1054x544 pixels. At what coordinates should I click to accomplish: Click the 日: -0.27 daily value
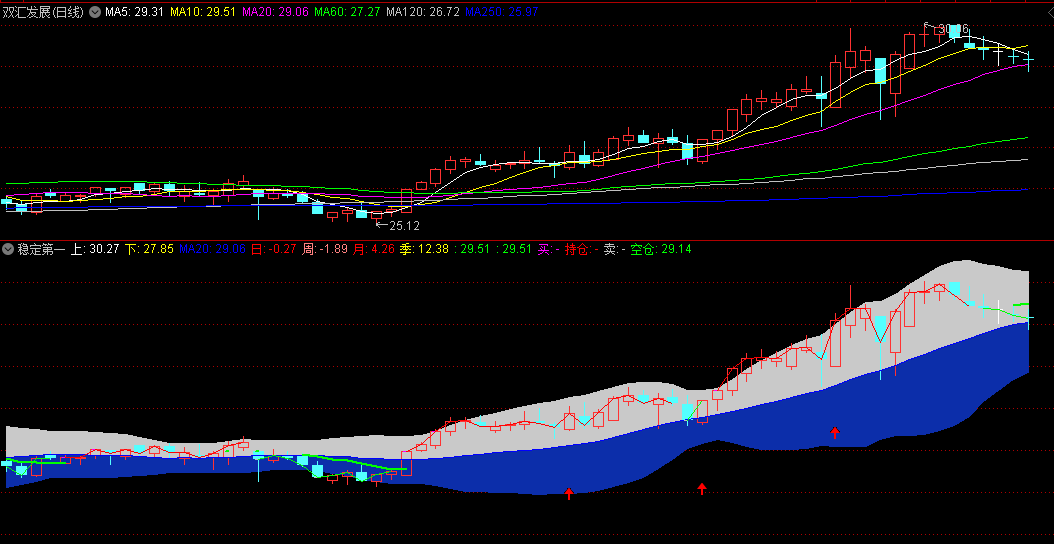point(274,249)
